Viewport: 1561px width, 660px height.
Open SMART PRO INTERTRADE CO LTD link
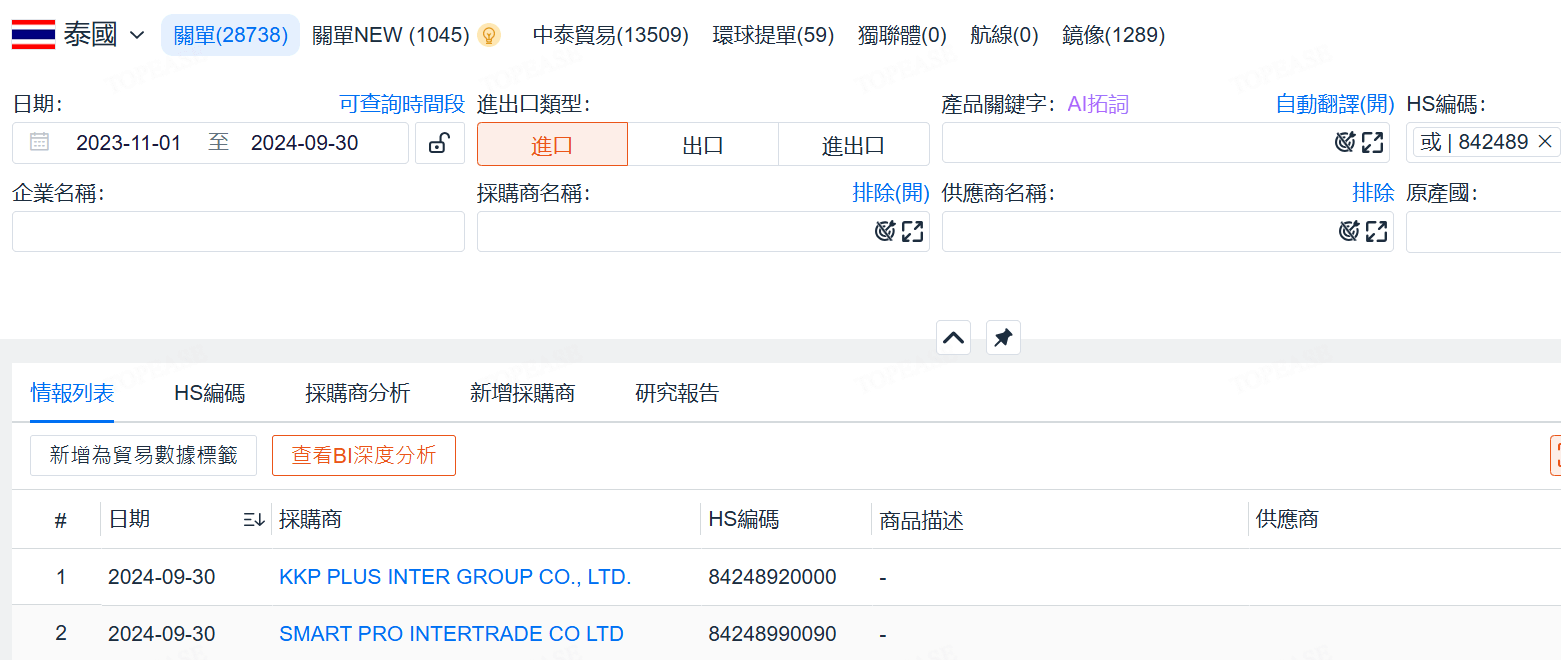tap(451, 634)
